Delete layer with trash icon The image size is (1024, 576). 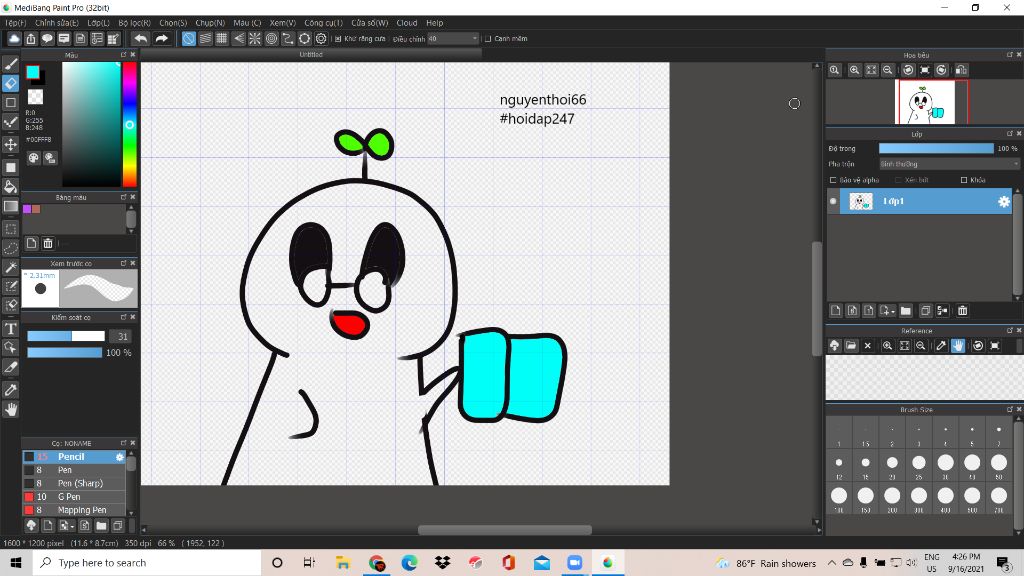(962, 311)
